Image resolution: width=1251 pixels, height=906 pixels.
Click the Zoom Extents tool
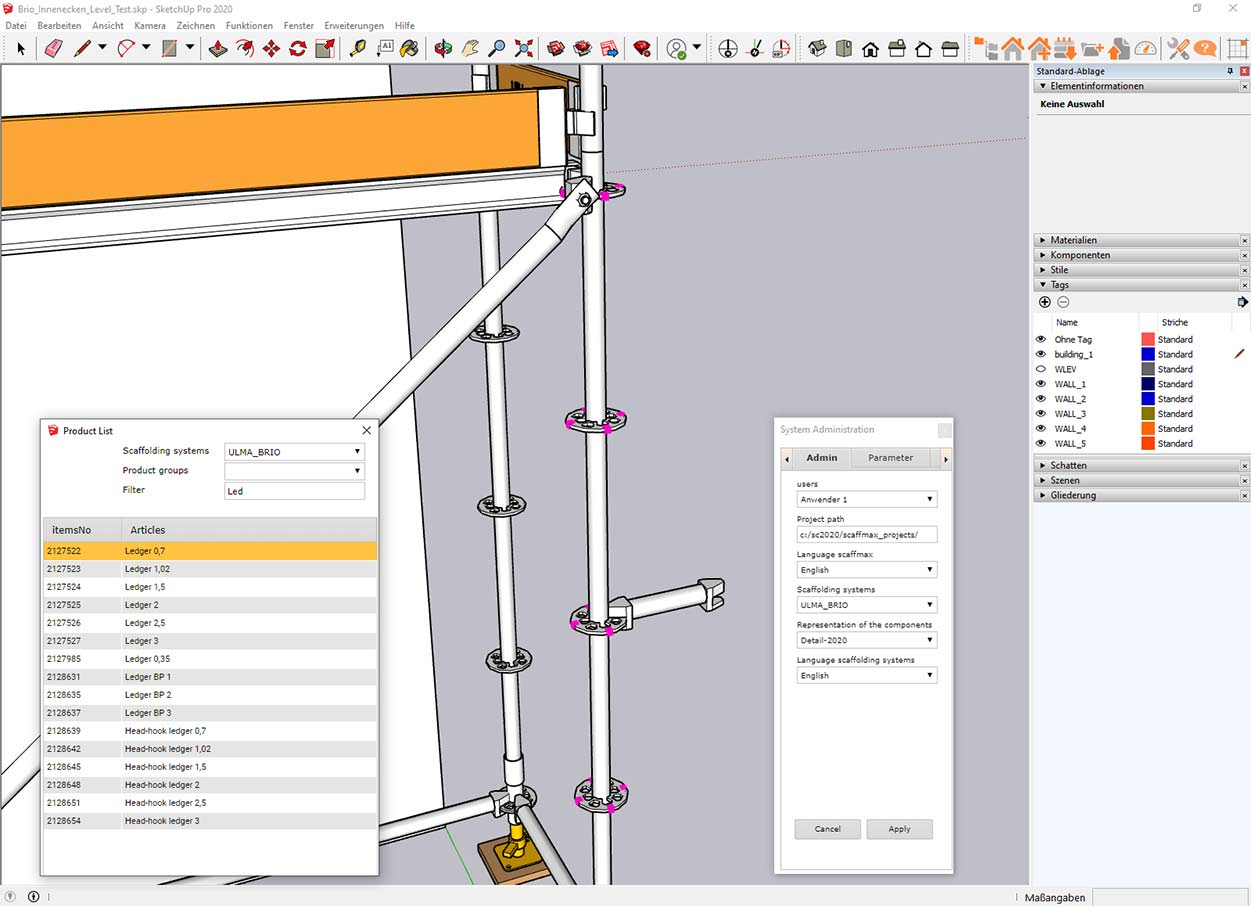[x=524, y=48]
